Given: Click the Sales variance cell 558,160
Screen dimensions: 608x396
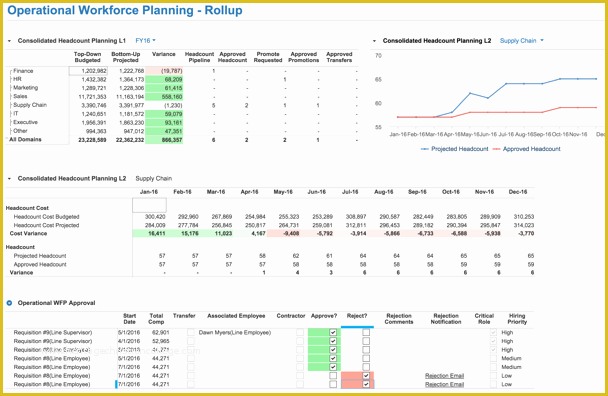Looking at the screenshot, I should tap(164, 97).
